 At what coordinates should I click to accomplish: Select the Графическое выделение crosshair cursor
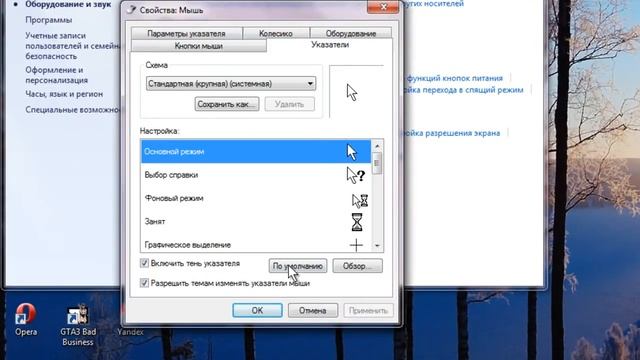tap(356, 245)
